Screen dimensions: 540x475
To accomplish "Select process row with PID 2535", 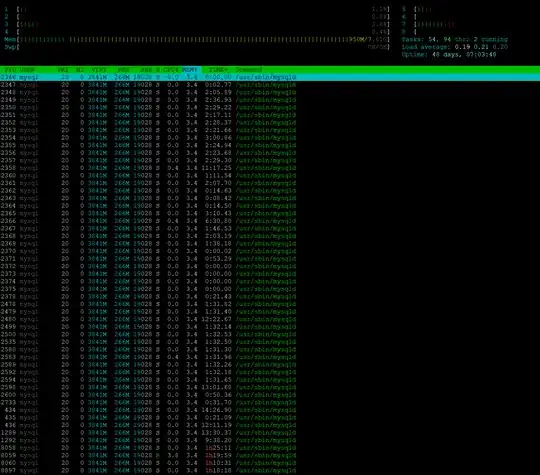I will [x=148, y=342].
